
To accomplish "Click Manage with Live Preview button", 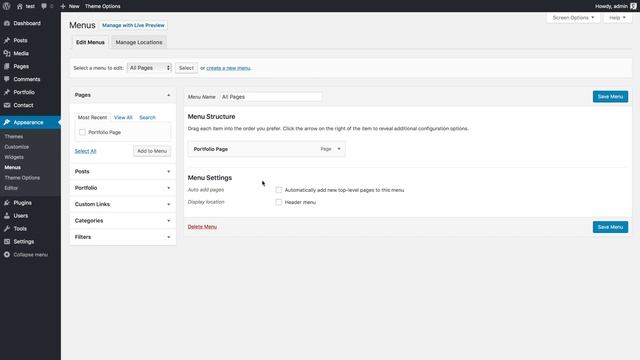I will point(133,25).
